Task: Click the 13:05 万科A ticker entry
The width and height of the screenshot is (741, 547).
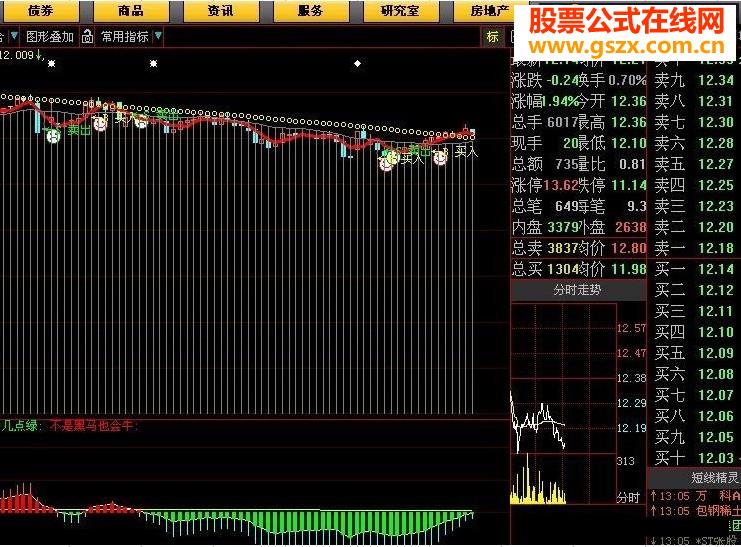Action: (x=695, y=496)
